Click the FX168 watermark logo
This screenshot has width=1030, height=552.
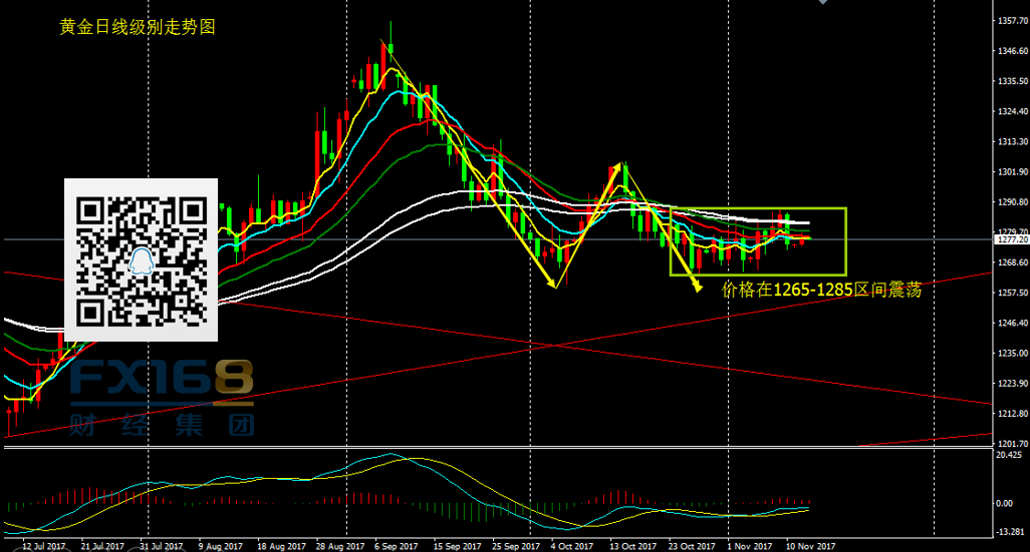click(x=161, y=380)
